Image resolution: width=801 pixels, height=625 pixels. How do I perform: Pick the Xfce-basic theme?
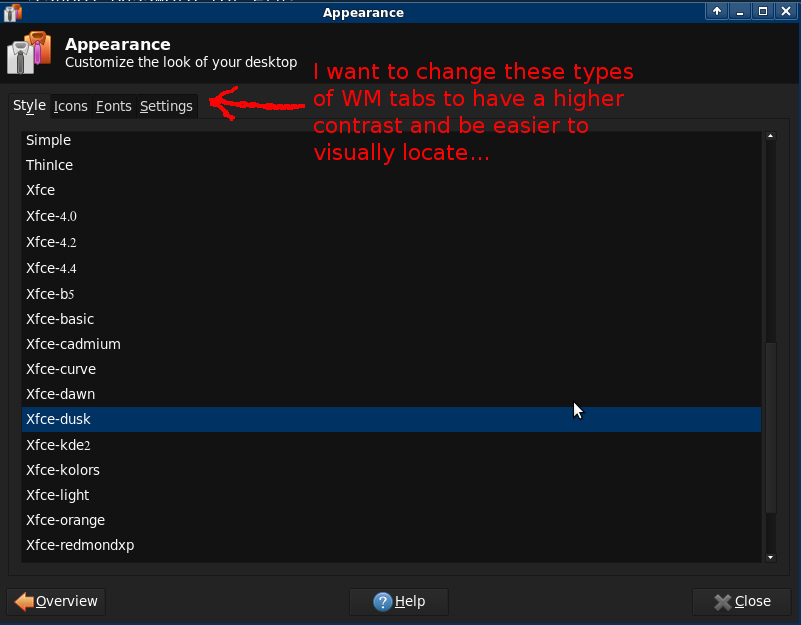click(x=391, y=319)
